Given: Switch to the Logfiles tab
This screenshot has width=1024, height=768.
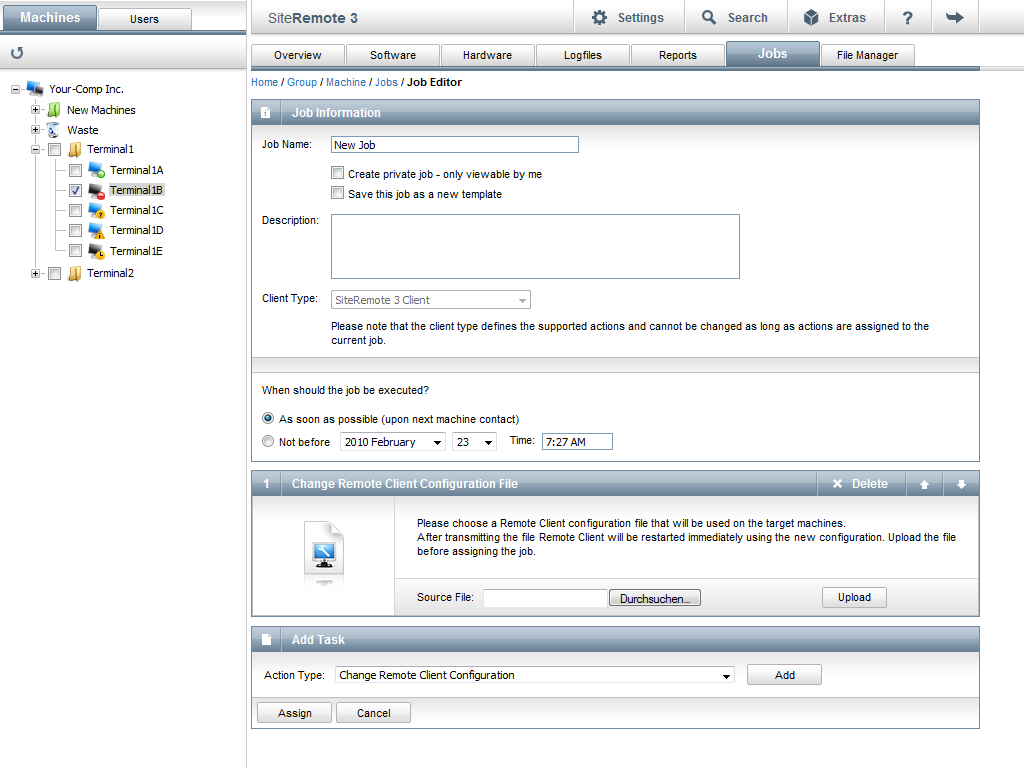Looking at the screenshot, I should (582, 55).
